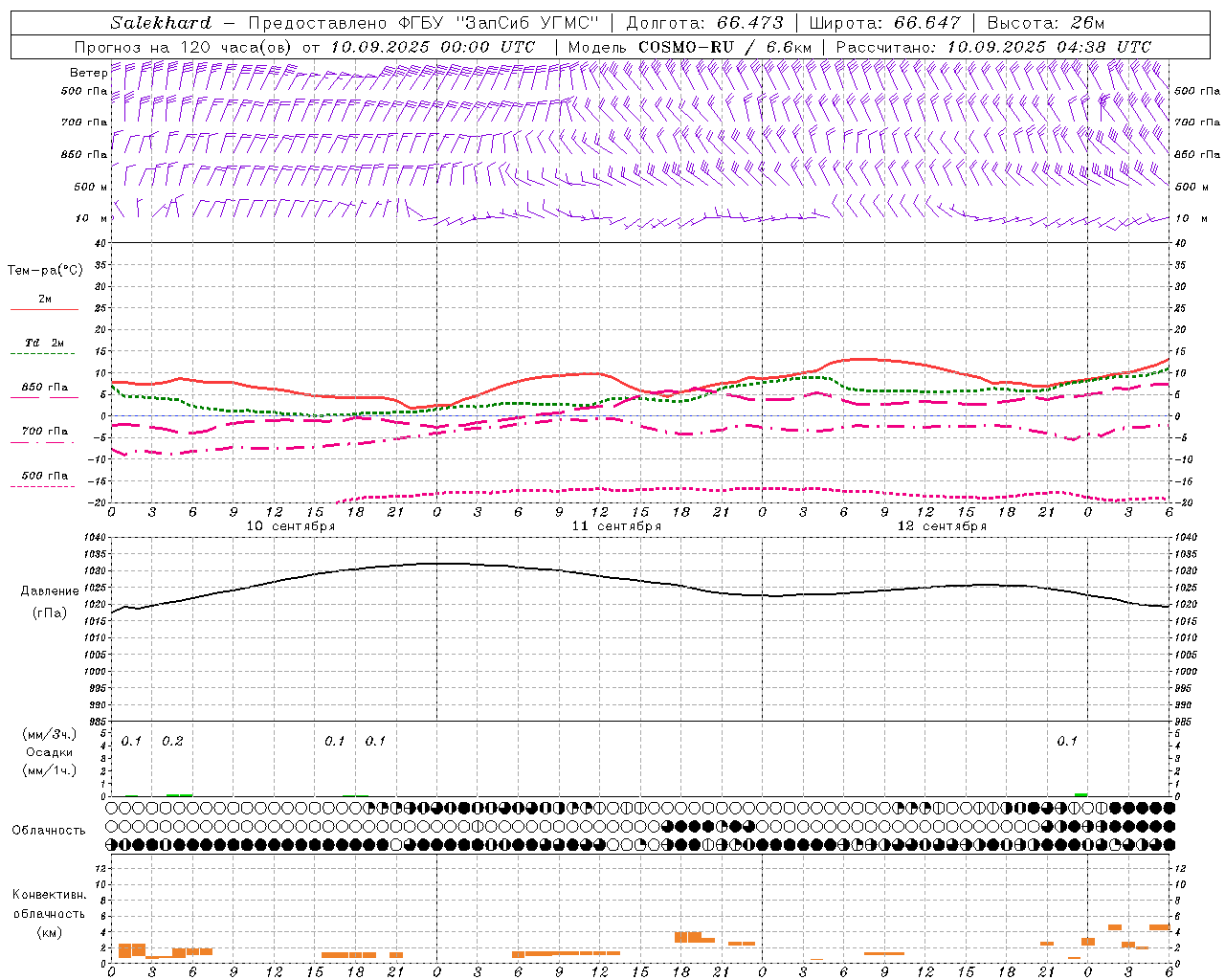1225x980 pixels.
Task: Click the "12 сентября" date label
Action: (942, 526)
